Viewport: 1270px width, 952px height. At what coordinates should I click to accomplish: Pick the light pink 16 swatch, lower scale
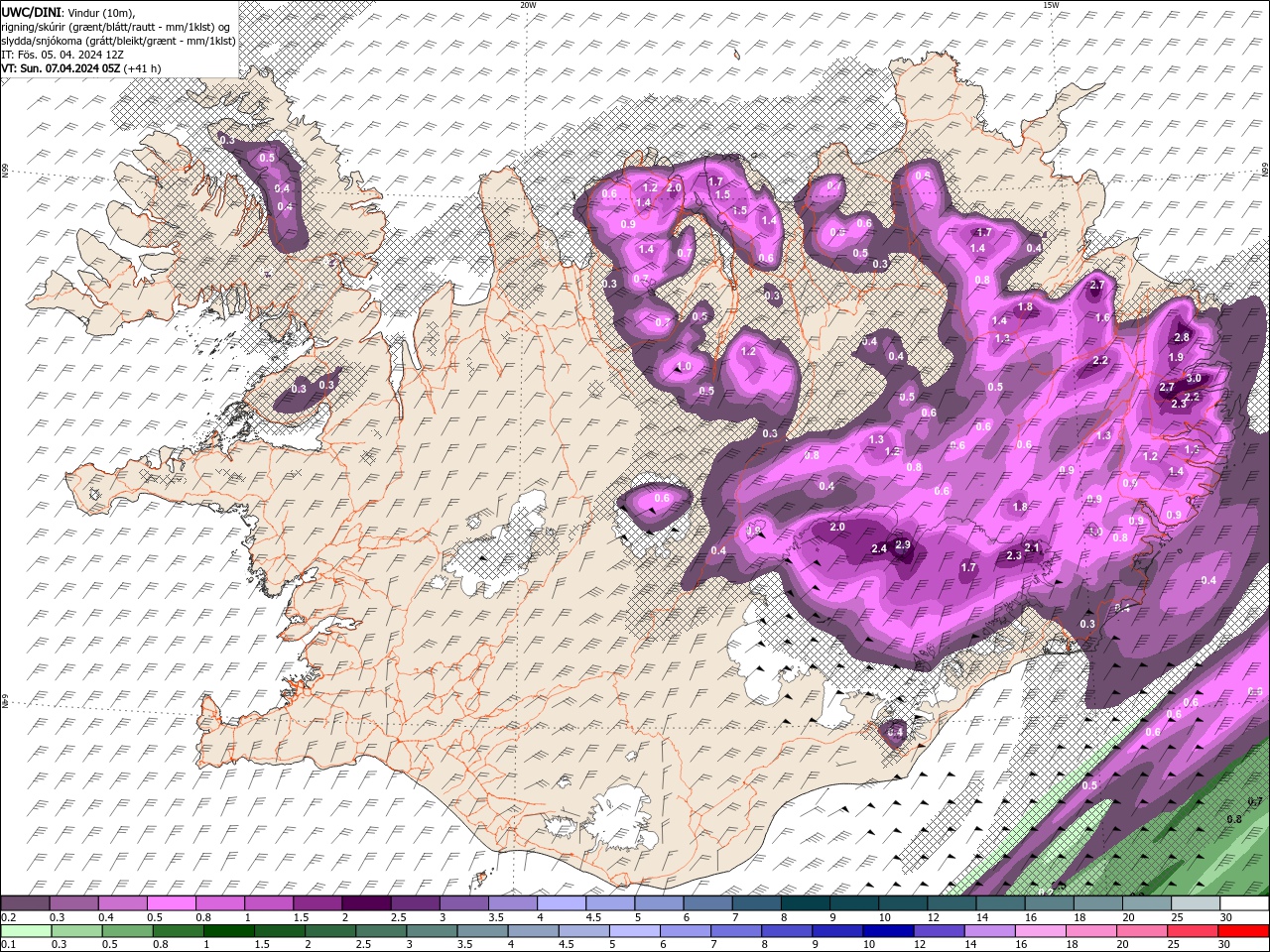1039,931
